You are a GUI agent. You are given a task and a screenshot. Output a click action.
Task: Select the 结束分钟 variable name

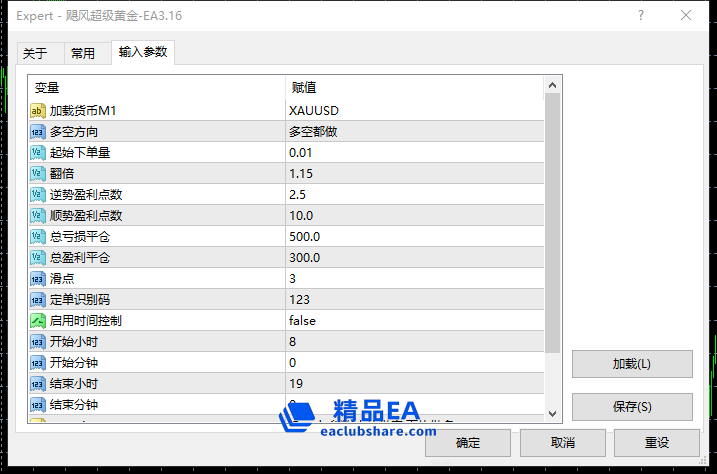[74, 405]
